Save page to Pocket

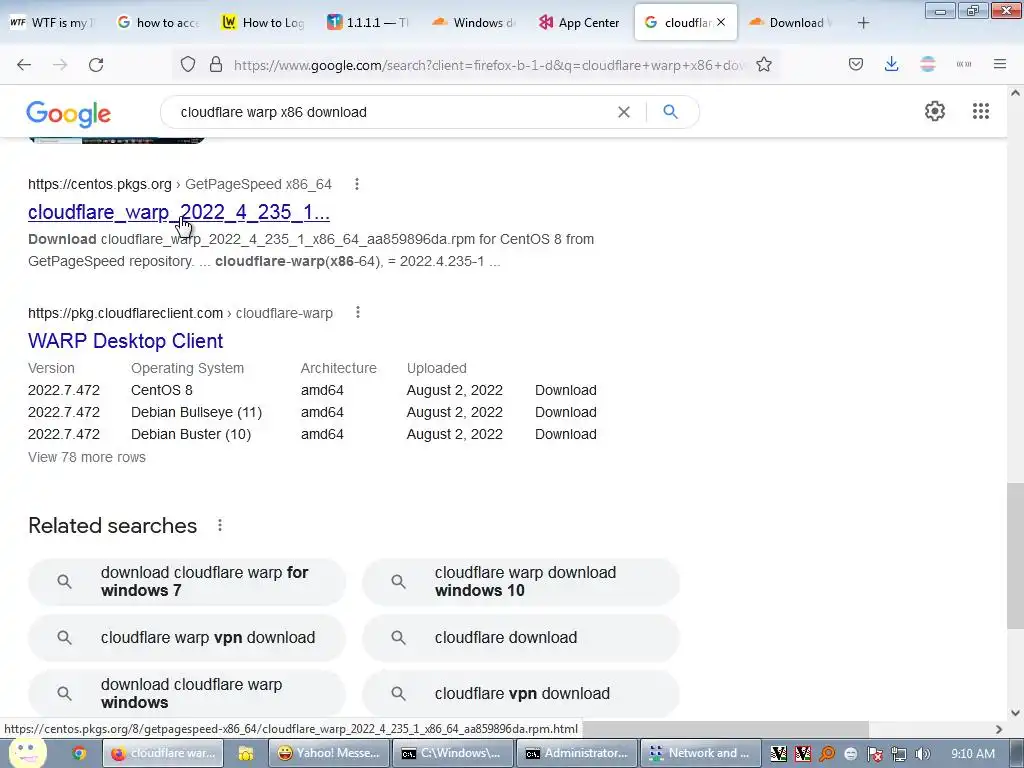click(x=856, y=65)
